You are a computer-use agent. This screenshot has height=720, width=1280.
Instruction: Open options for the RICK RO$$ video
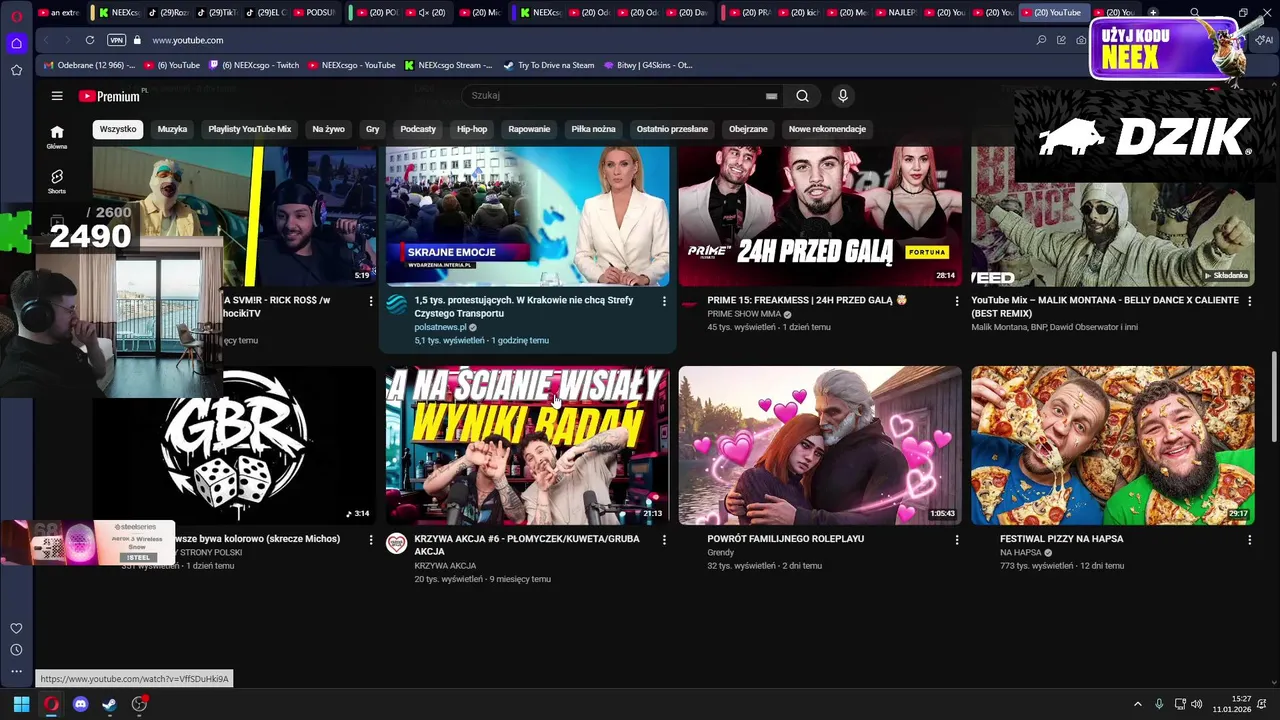click(371, 301)
